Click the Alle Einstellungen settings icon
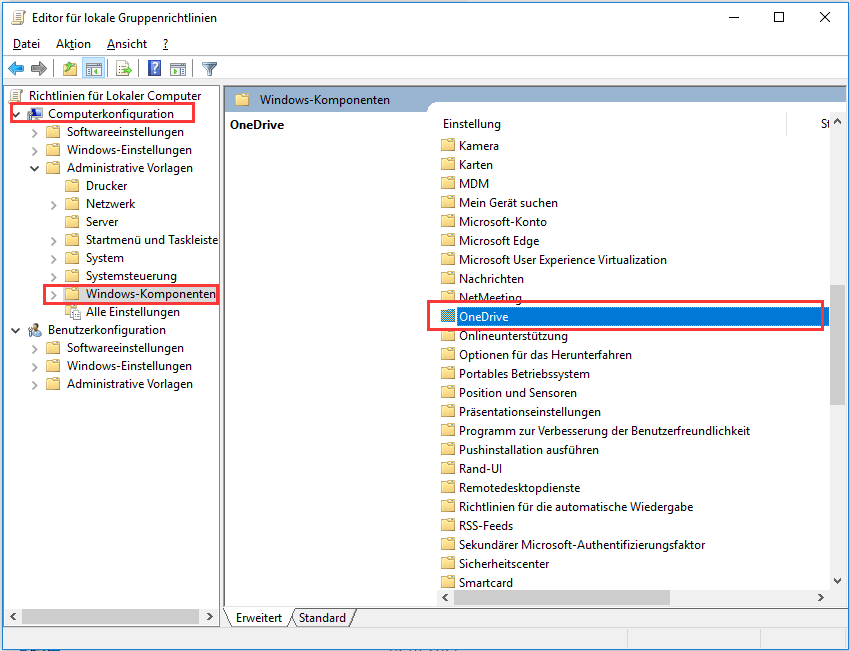 click(73, 312)
